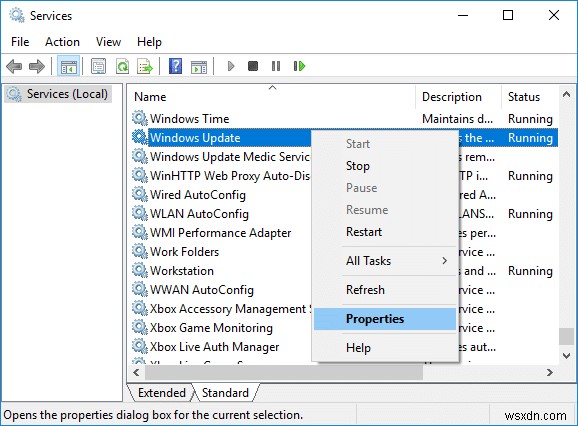Image resolution: width=578 pixels, height=426 pixels.
Task: Click the gear icon beside Xbox Live Auth Manager
Action: [x=140, y=347]
